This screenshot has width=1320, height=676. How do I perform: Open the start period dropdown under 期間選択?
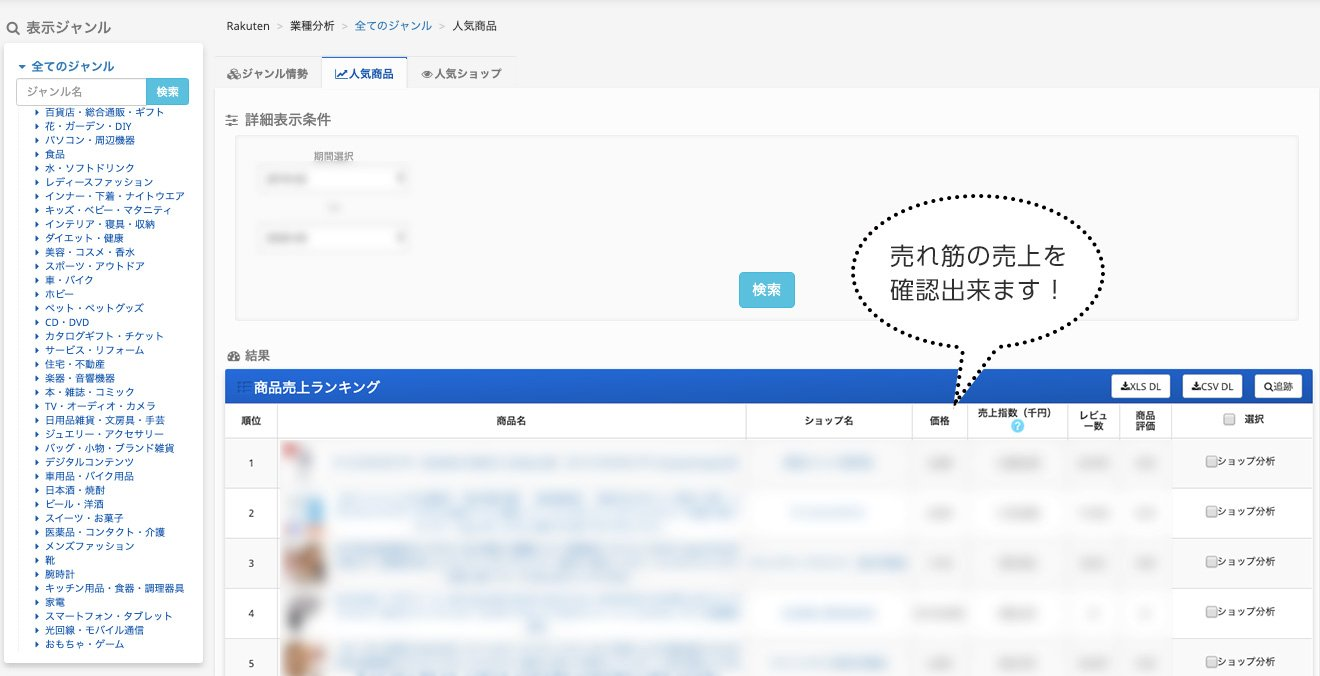[x=333, y=179]
